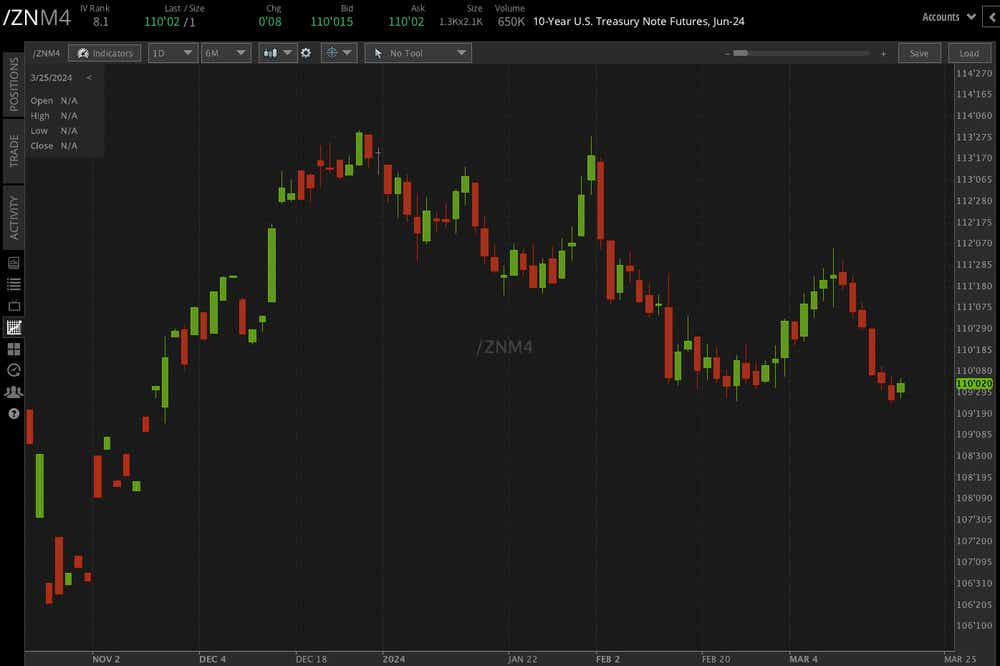1000x666 pixels.
Task: Open the 6M range dropdown
Action: (225, 52)
